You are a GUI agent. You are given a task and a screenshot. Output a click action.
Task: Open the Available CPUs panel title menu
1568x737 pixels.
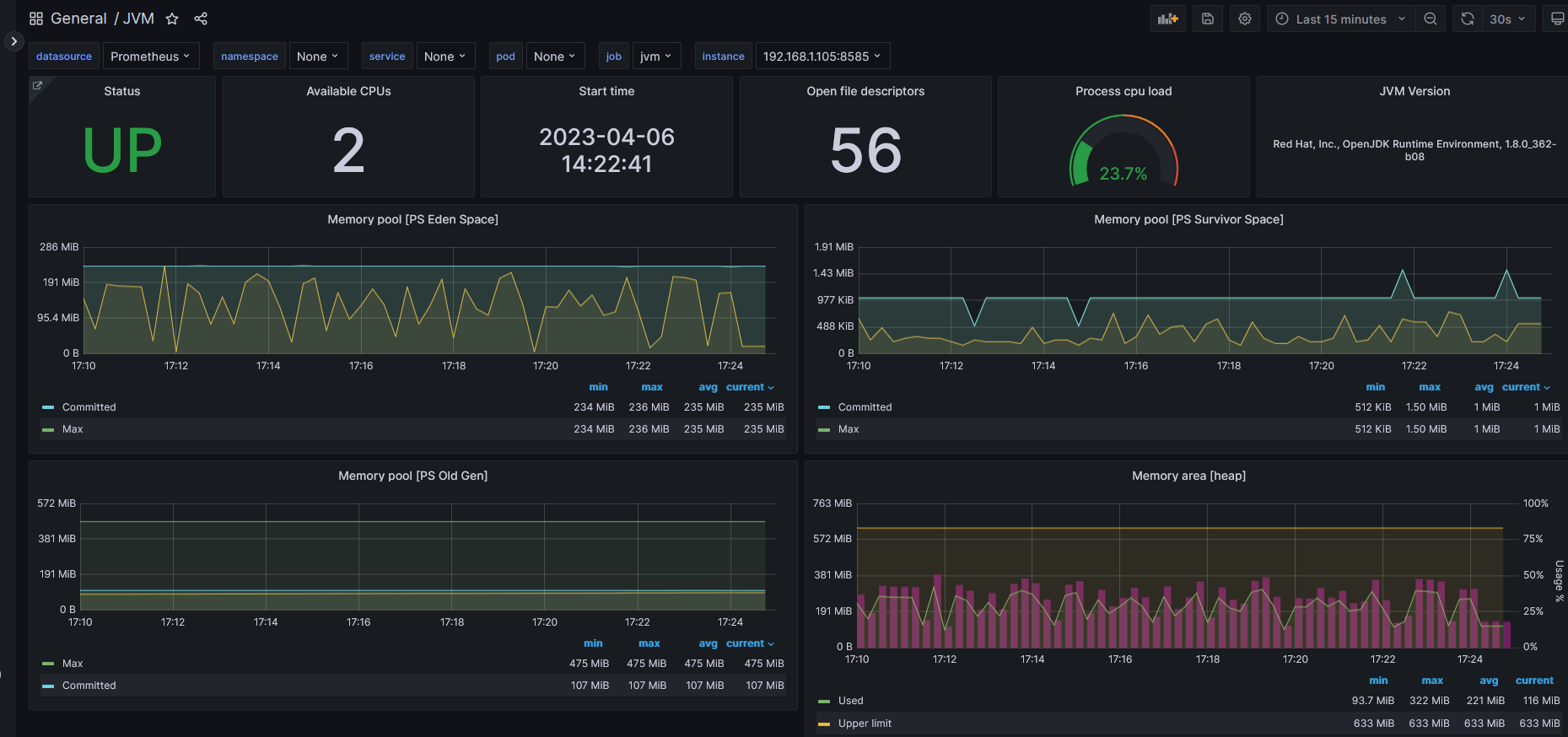pyautogui.click(x=348, y=91)
